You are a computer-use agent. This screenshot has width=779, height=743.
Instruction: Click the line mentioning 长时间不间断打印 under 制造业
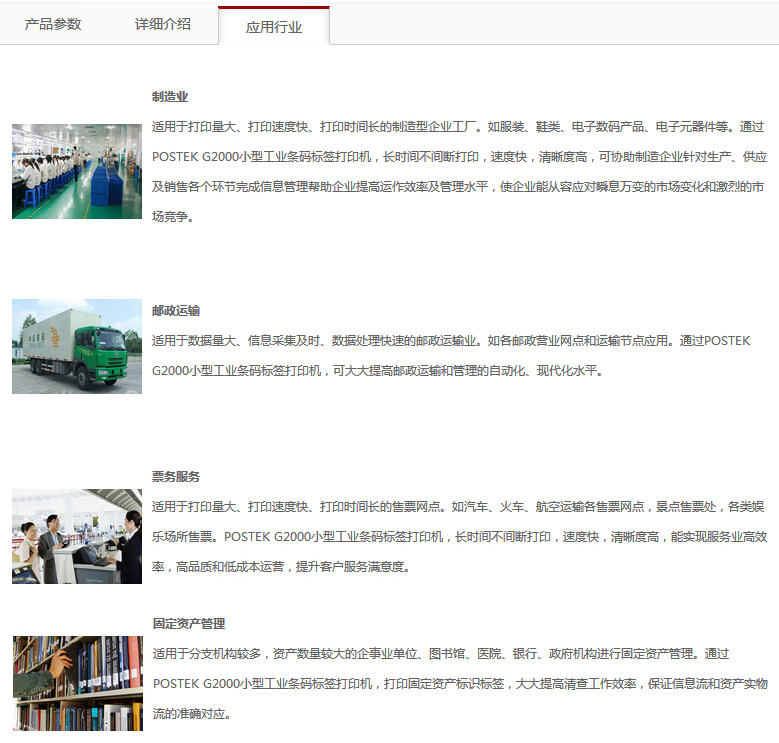click(x=460, y=157)
